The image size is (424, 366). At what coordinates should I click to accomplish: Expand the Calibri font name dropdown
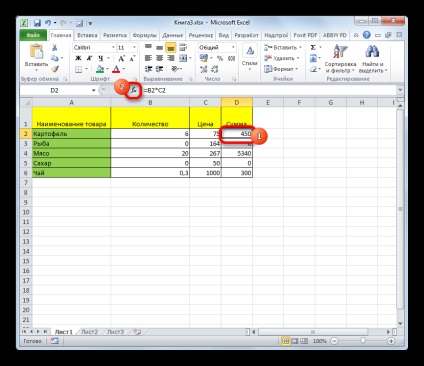click(x=113, y=48)
